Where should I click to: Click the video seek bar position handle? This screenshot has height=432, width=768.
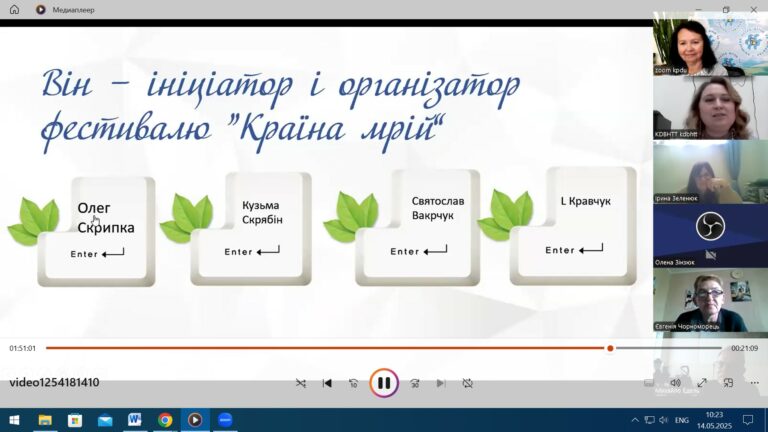tap(610, 348)
